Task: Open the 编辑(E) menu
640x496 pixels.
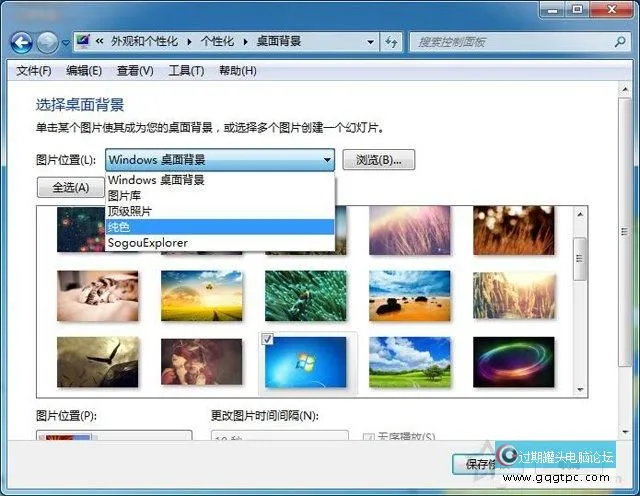Action: click(x=84, y=71)
